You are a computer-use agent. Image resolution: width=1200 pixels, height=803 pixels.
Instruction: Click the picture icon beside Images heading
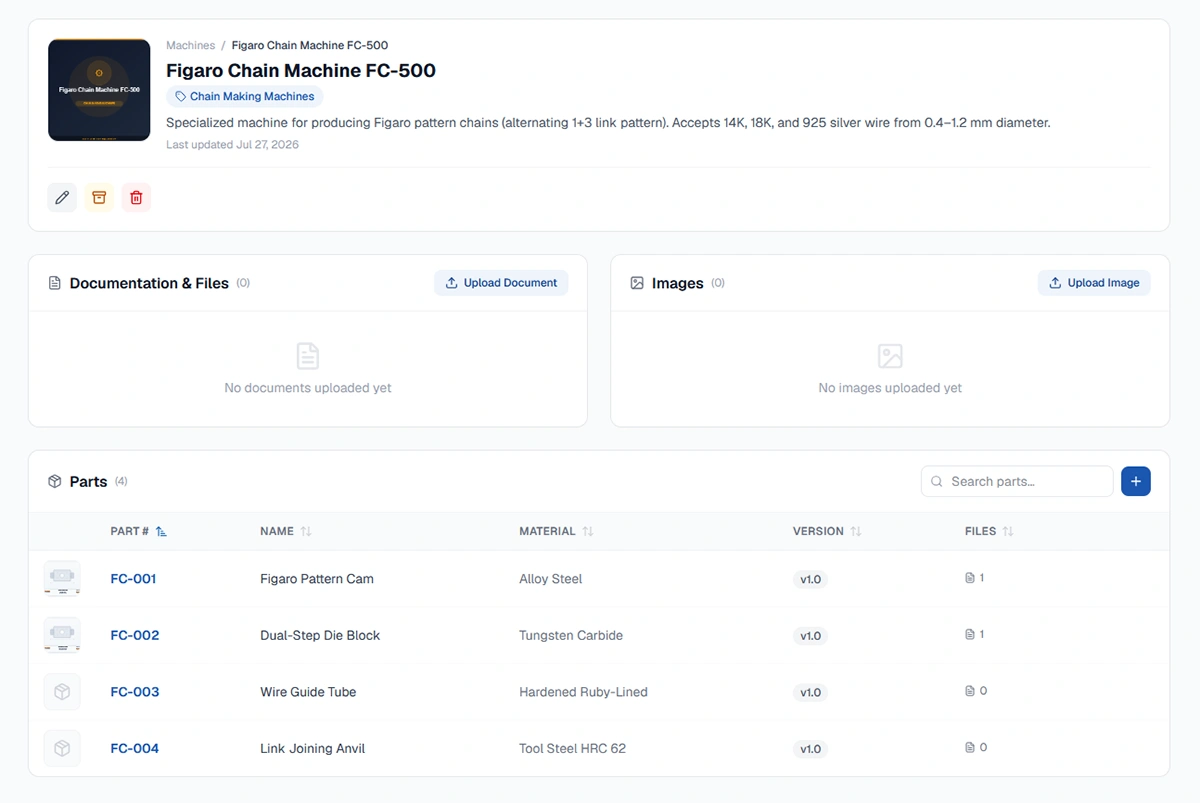coord(637,283)
